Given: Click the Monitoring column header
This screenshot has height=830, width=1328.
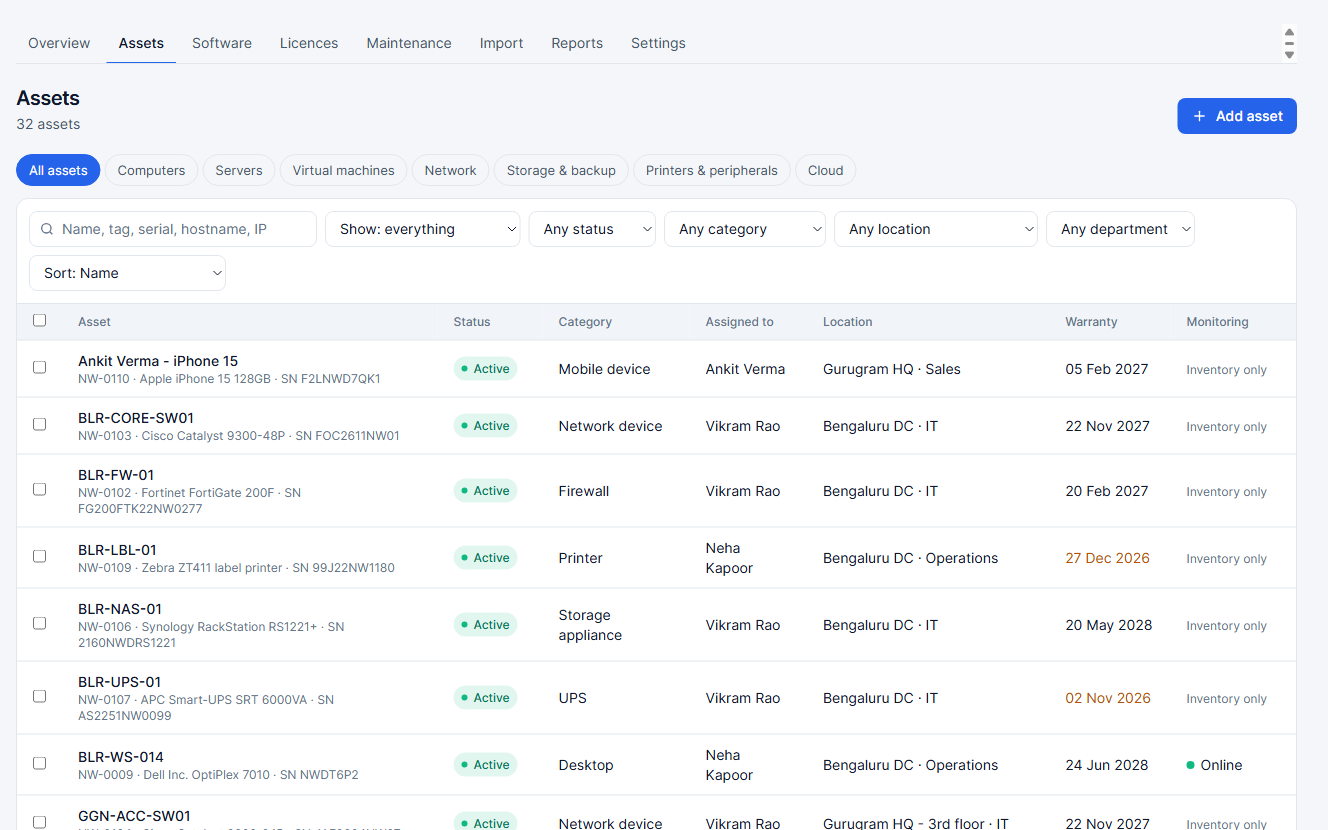Looking at the screenshot, I should coord(1218,322).
